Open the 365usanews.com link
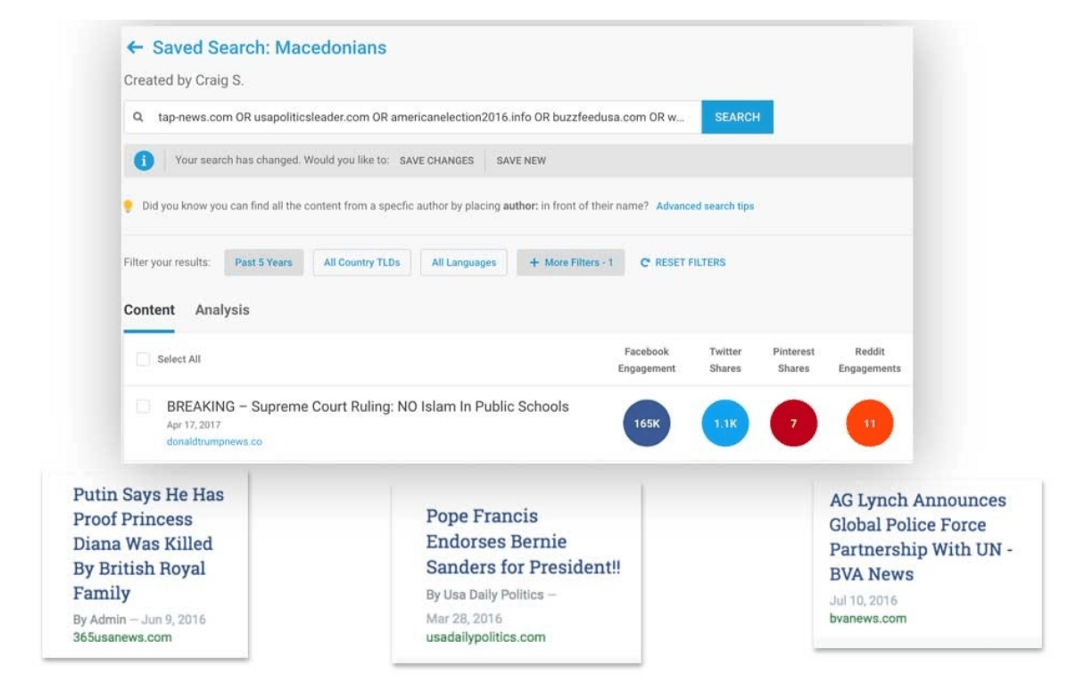Viewport: 1067px width, 681px height. click(122, 637)
